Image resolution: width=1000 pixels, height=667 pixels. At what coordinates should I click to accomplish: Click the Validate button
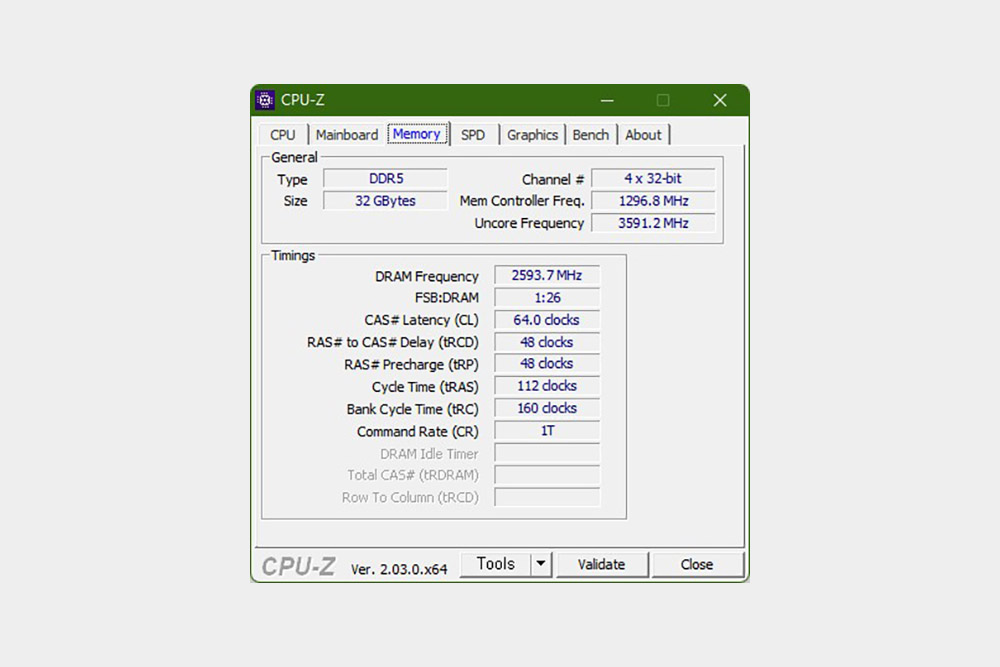point(601,565)
